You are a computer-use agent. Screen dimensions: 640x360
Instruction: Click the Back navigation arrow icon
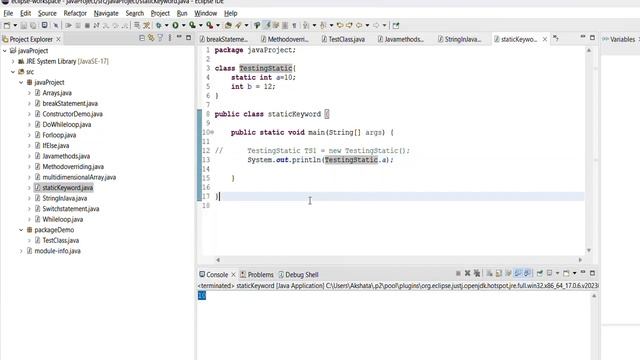tap(359, 25)
